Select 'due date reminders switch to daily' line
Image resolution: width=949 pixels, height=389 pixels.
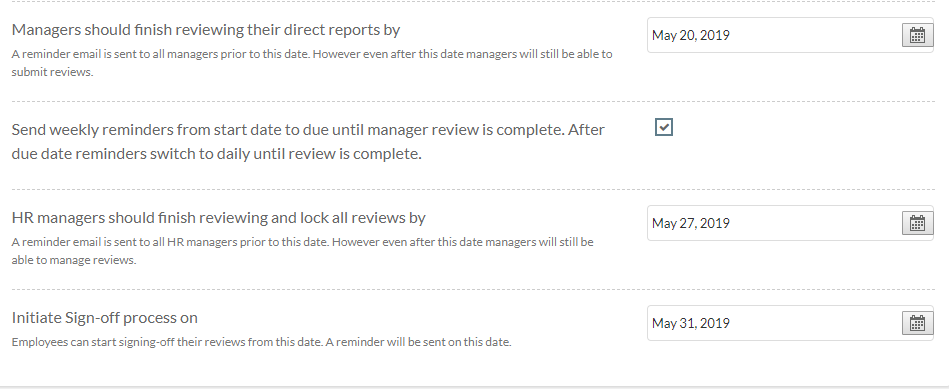216,154
